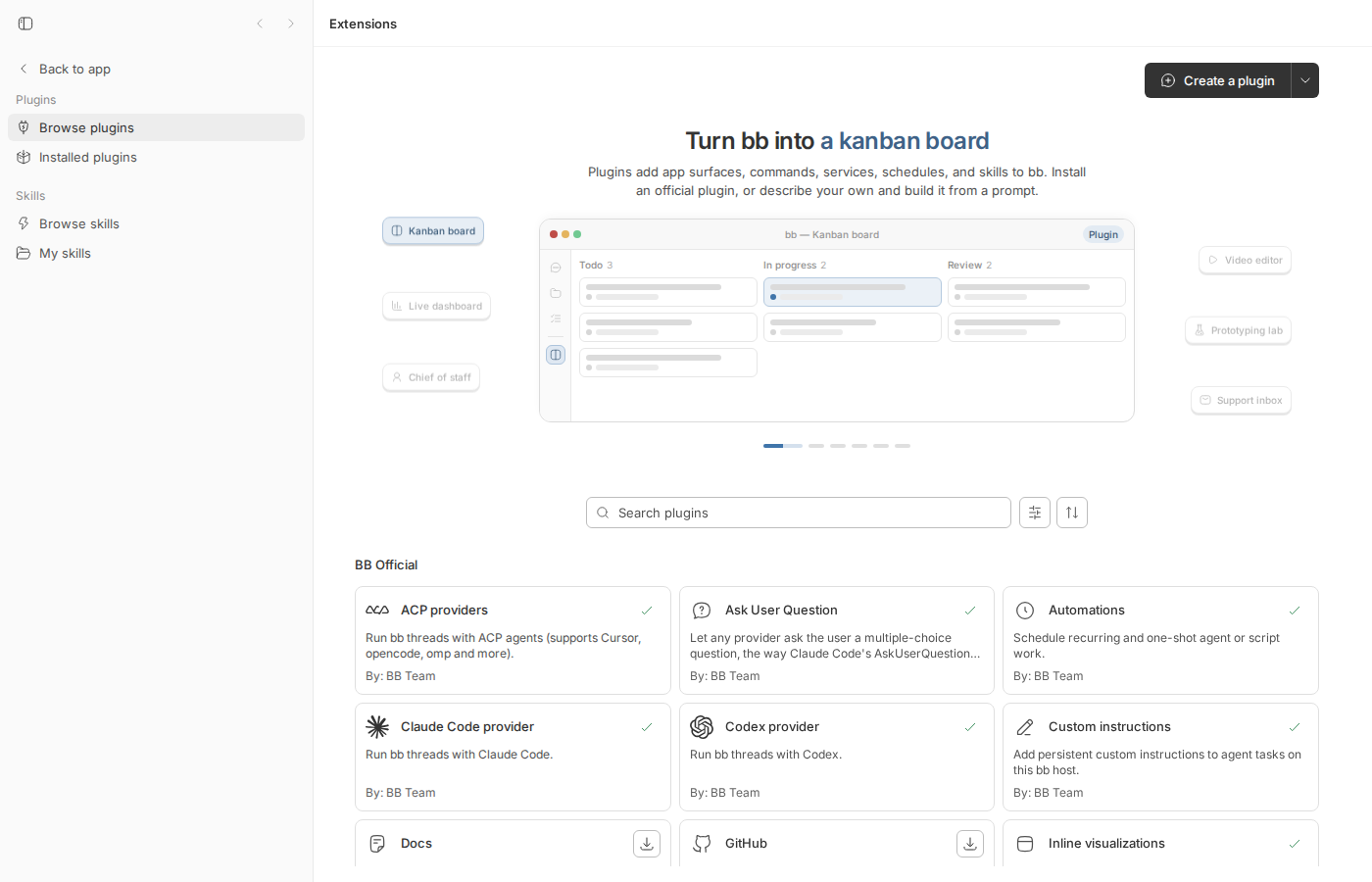The width and height of the screenshot is (1372, 882).
Task: Focus the Search plugins field
Action: pos(799,513)
